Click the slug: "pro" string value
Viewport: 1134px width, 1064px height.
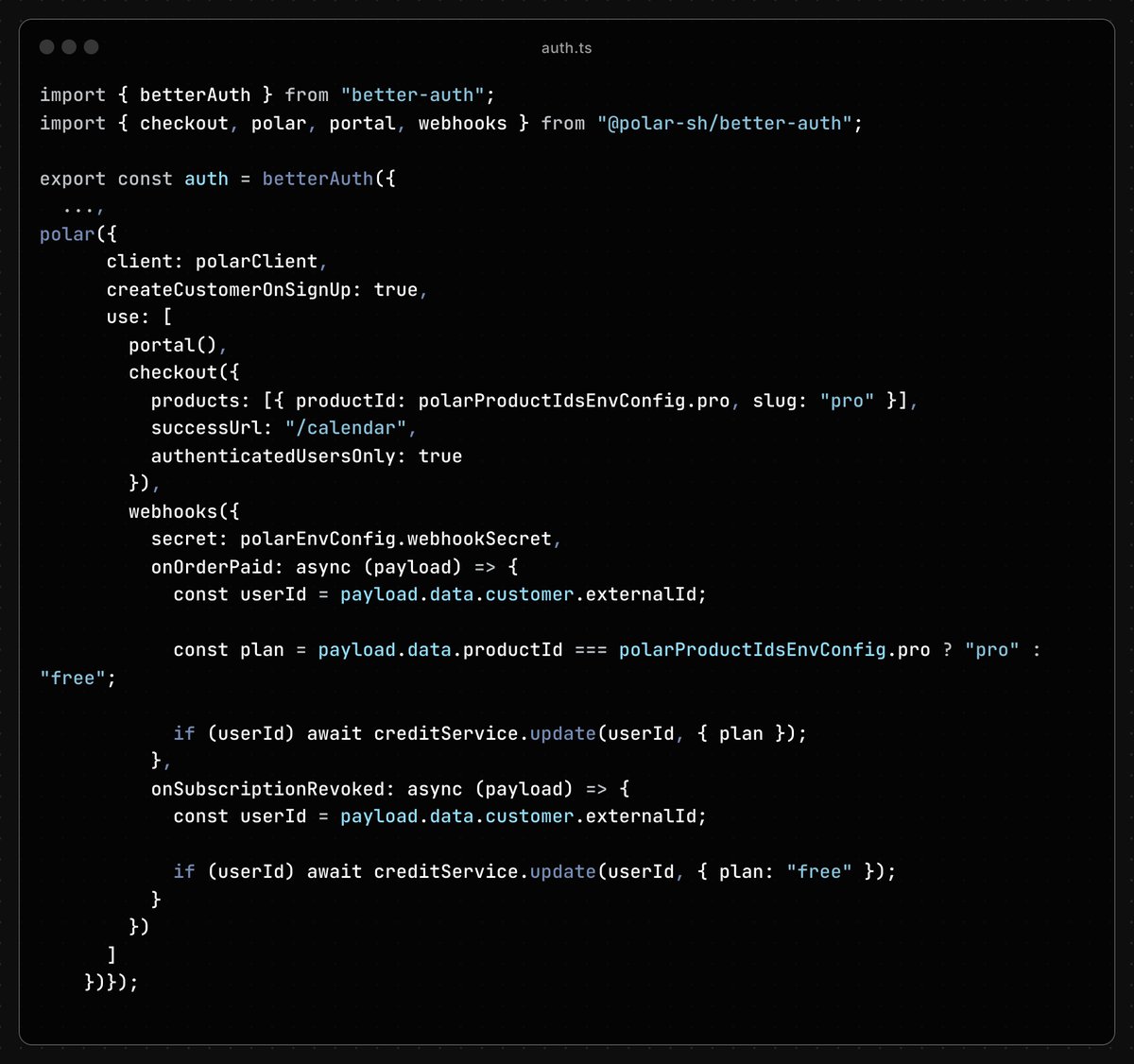(847, 401)
